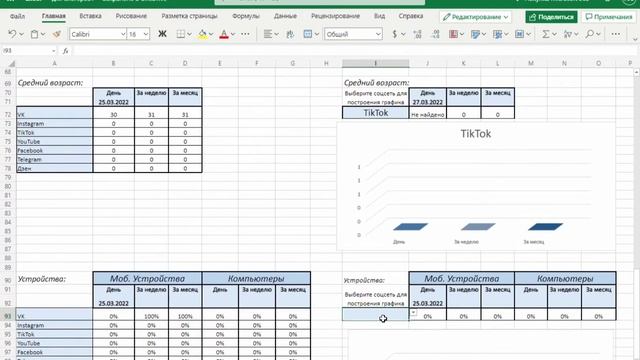Image resolution: width=640 pixels, height=360 pixels.
Task: Expand the borders dropdown arrow
Action: click(189, 34)
